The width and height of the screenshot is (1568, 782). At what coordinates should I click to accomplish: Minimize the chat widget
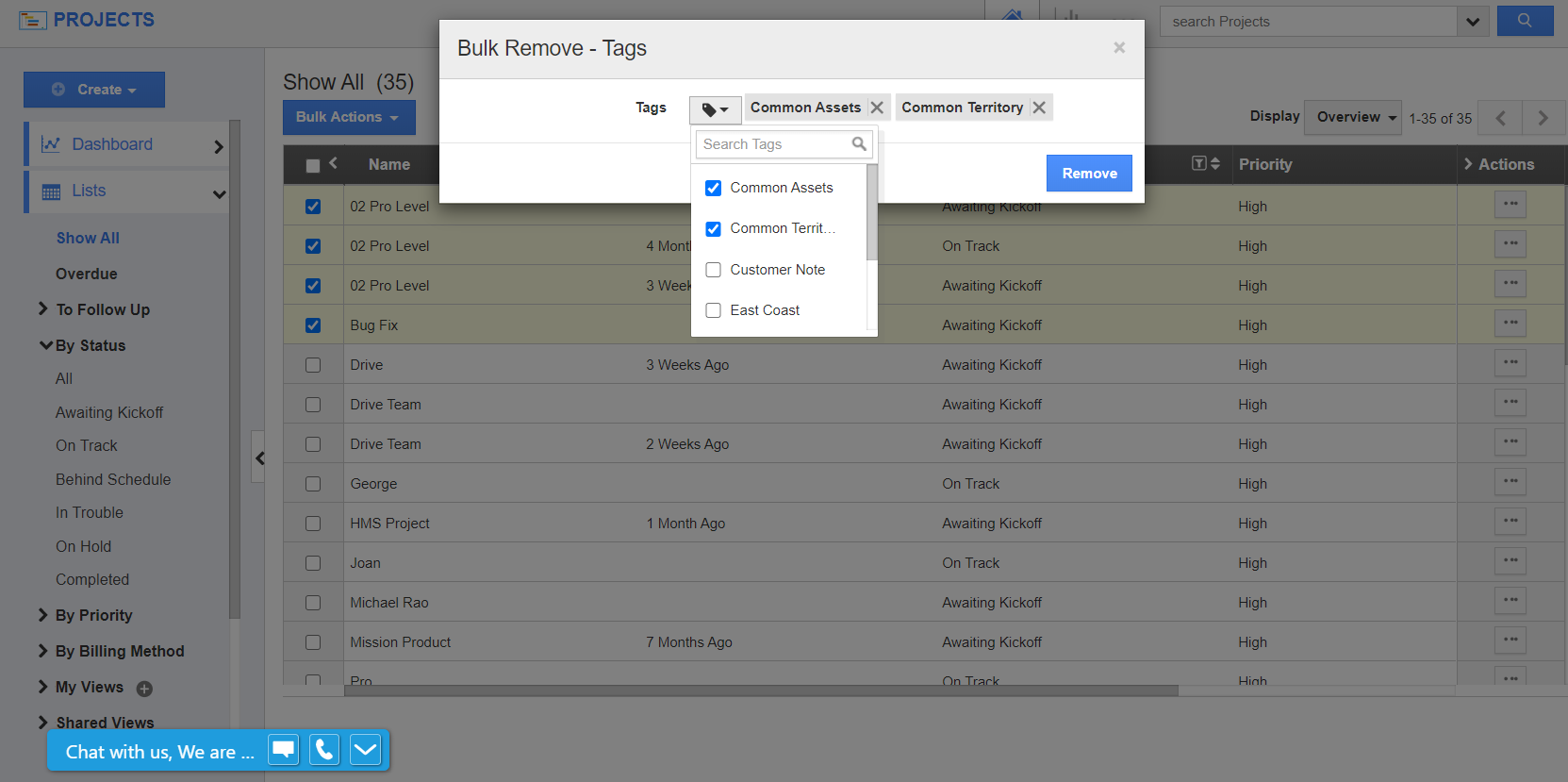365,750
